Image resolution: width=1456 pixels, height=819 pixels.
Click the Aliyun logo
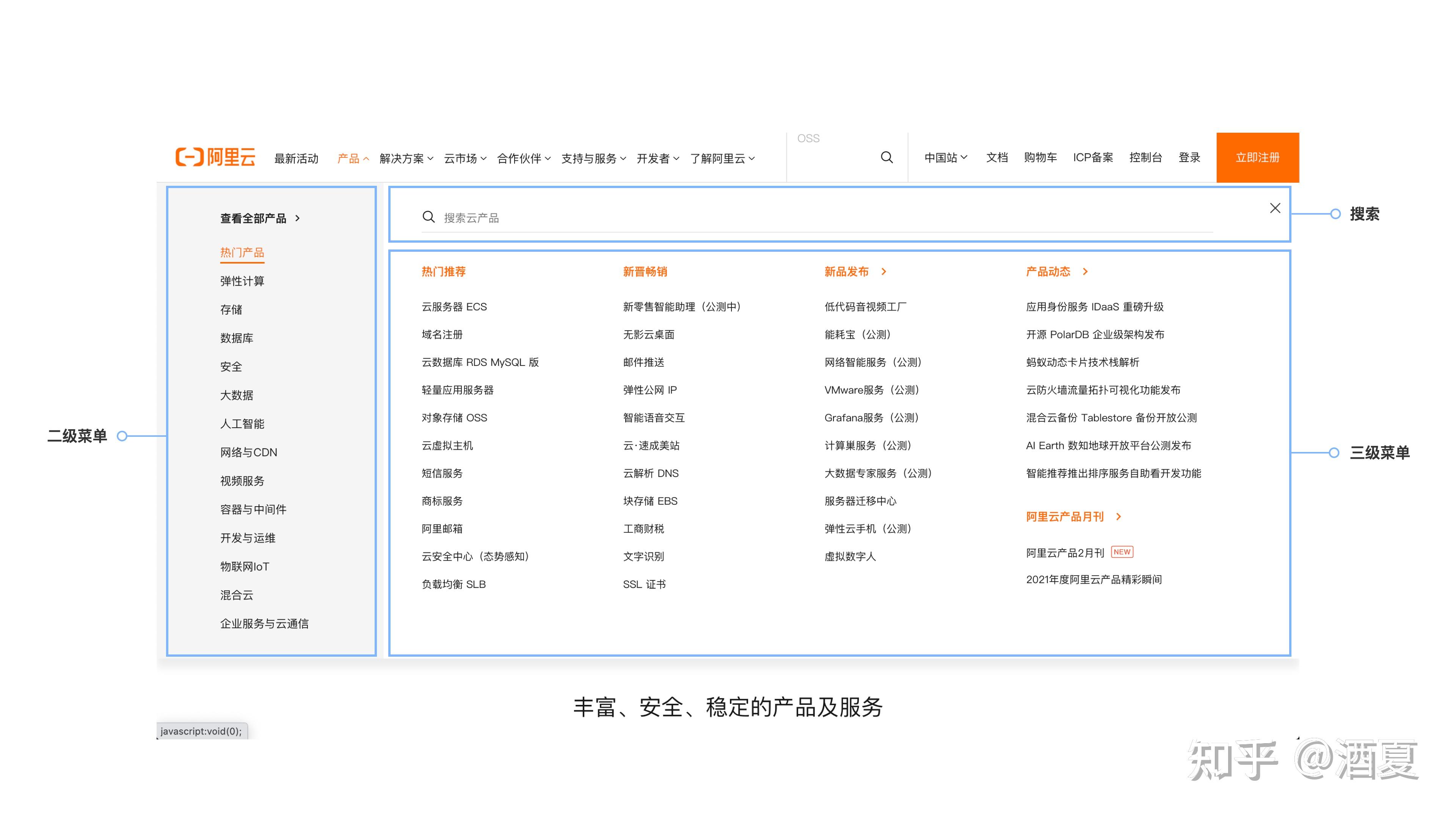(x=215, y=157)
